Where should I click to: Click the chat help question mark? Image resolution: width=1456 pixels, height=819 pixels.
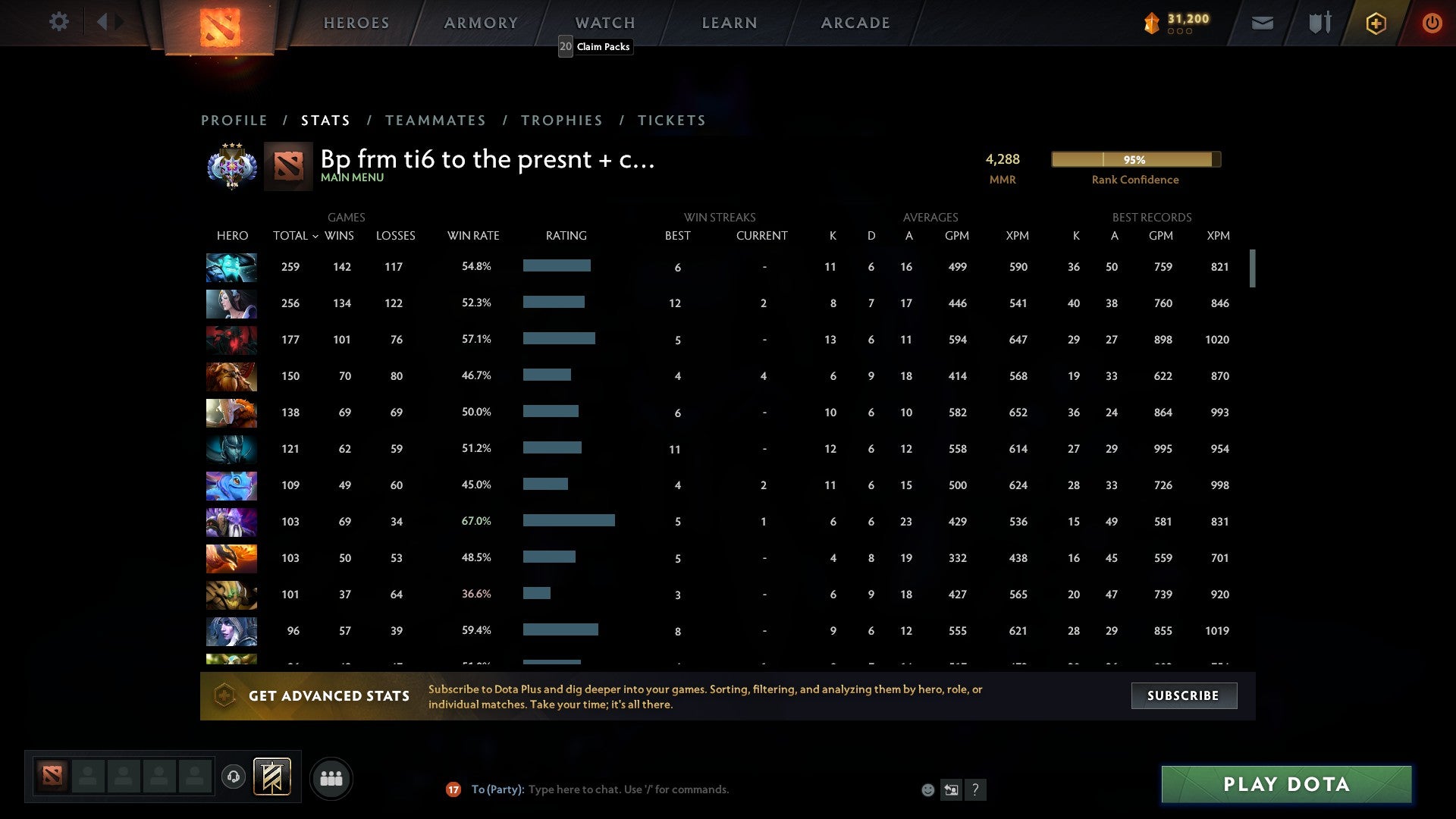tap(976, 790)
